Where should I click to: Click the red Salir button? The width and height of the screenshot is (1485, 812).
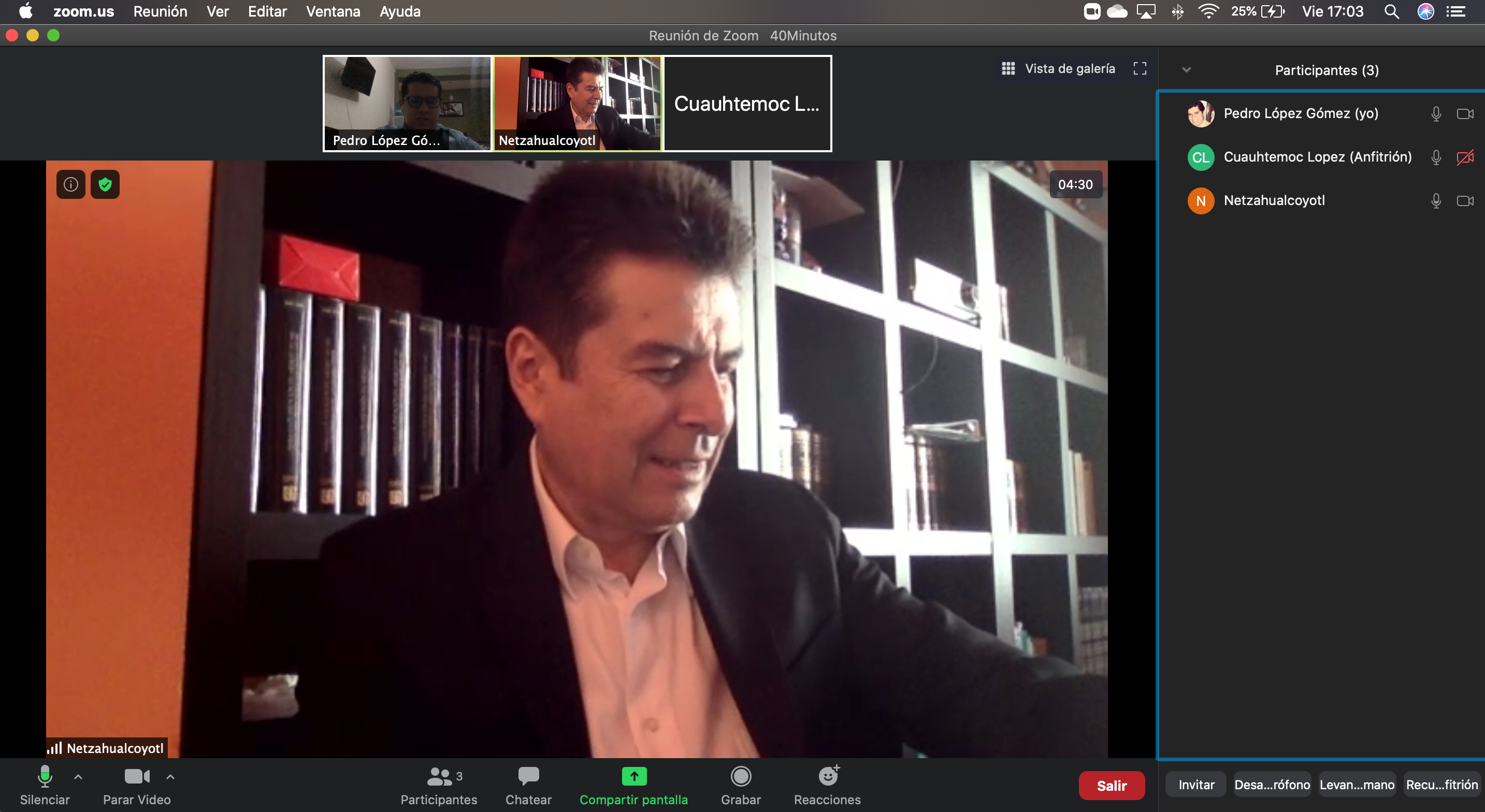pyautogui.click(x=1112, y=786)
